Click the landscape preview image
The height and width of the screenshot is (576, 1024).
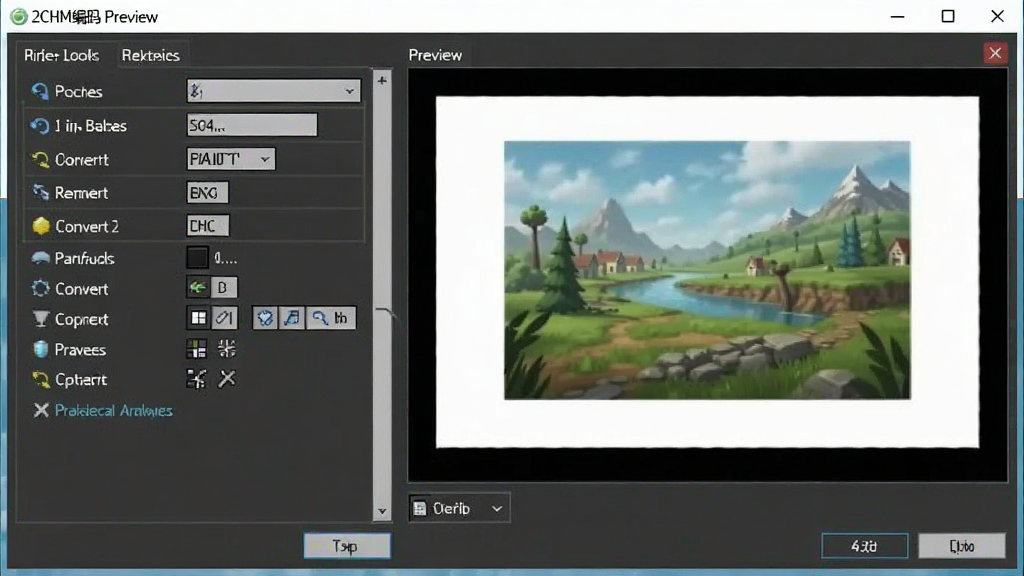point(707,270)
